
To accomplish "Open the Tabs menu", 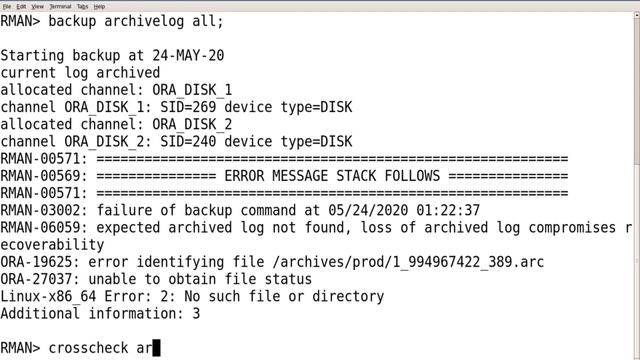I will (x=82, y=7).
